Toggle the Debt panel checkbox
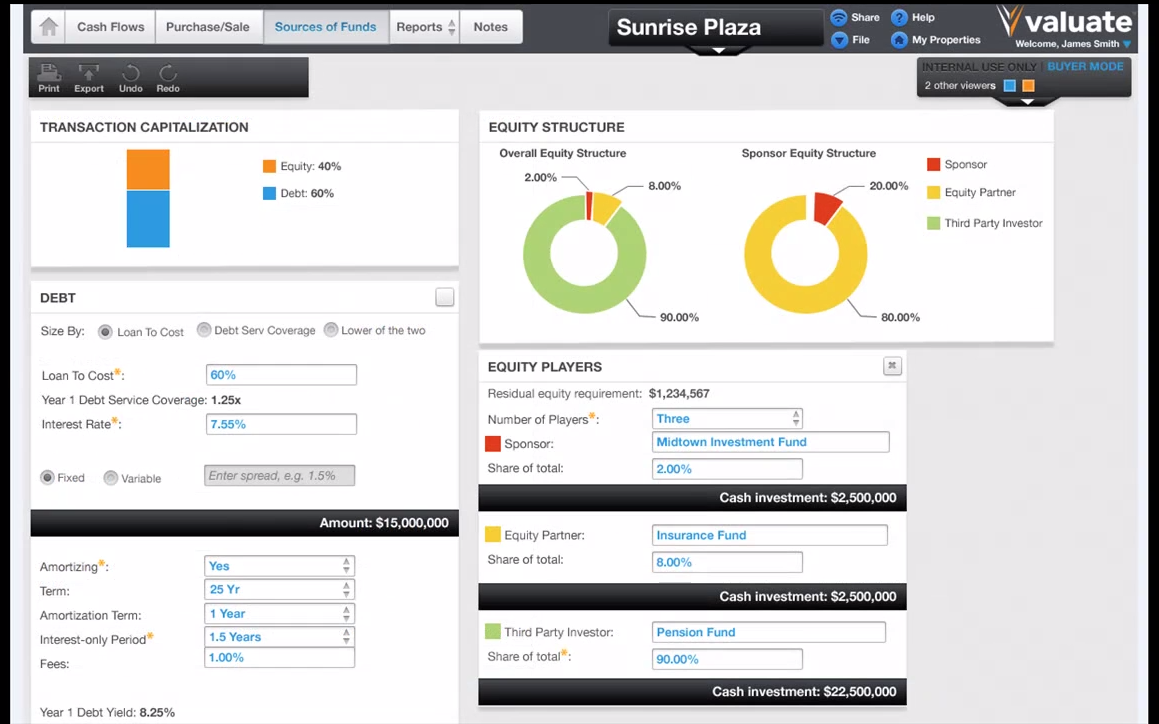This screenshot has width=1159, height=724. point(444,297)
